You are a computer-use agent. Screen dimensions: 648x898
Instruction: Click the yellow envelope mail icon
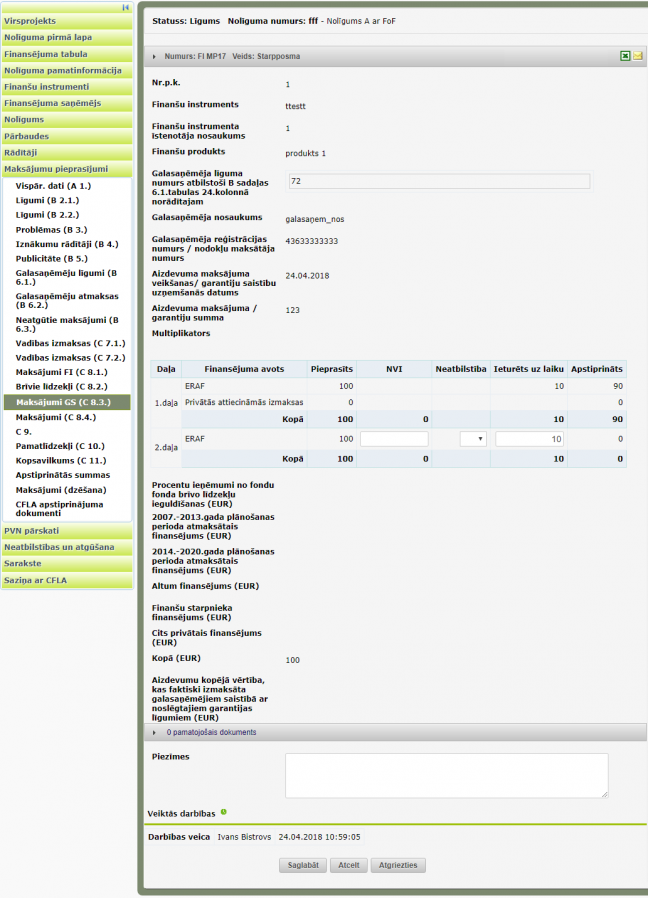pyautogui.click(x=637, y=56)
